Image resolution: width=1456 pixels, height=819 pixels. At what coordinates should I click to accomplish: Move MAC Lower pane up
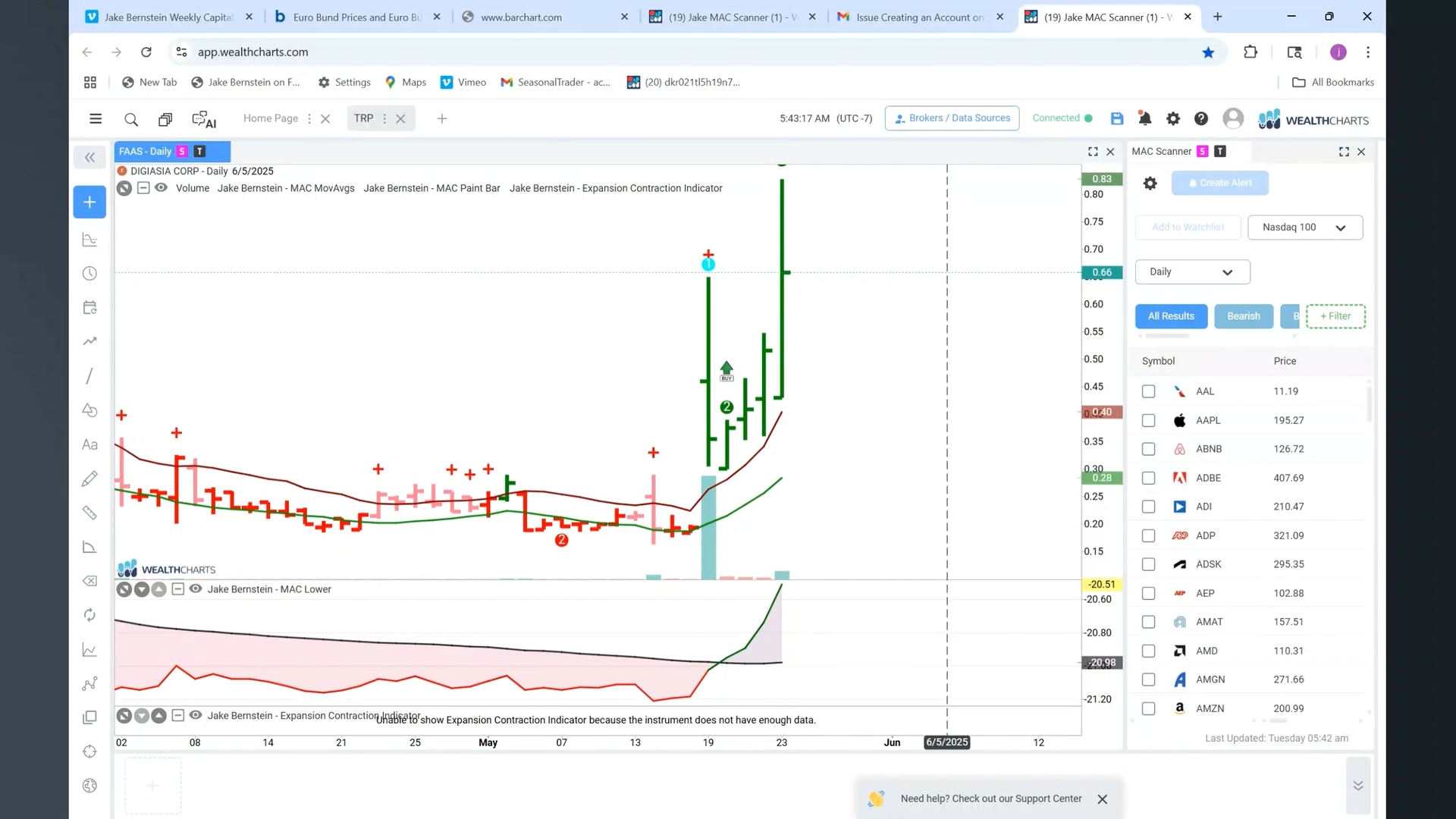click(158, 589)
